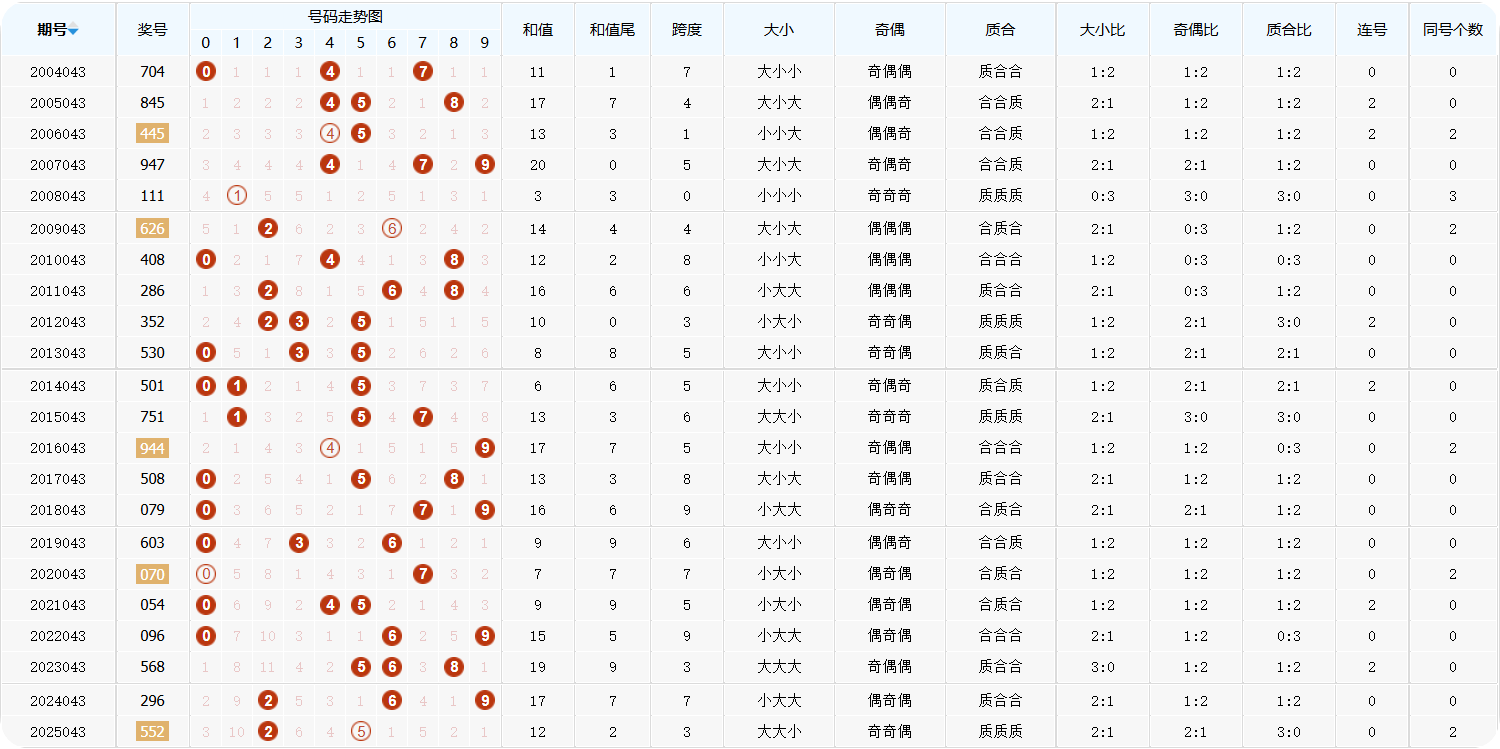Click period number 2004043
Screen dimensions: 1500x749
[58, 72]
